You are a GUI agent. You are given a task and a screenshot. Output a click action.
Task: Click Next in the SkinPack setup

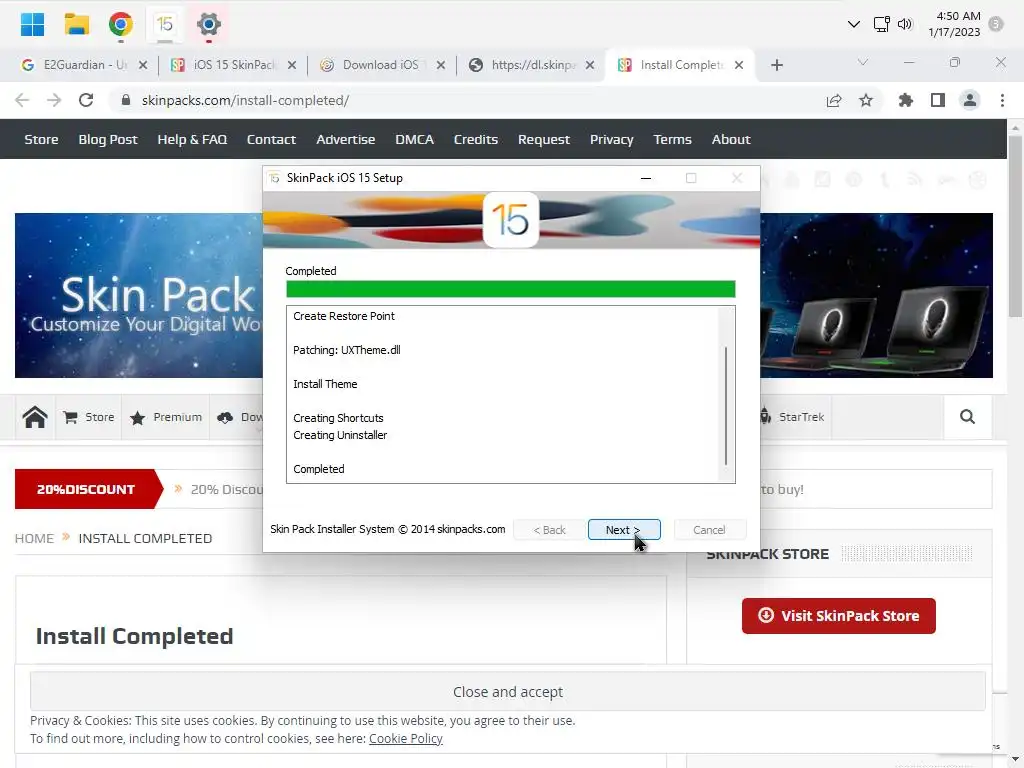click(x=624, y=530)
